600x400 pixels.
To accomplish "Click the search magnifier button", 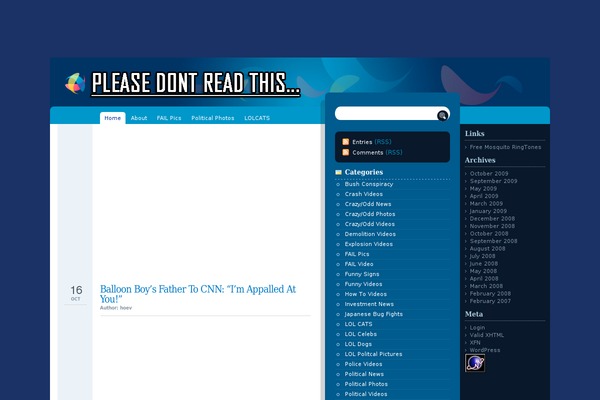I will click(x=442, y=116).
